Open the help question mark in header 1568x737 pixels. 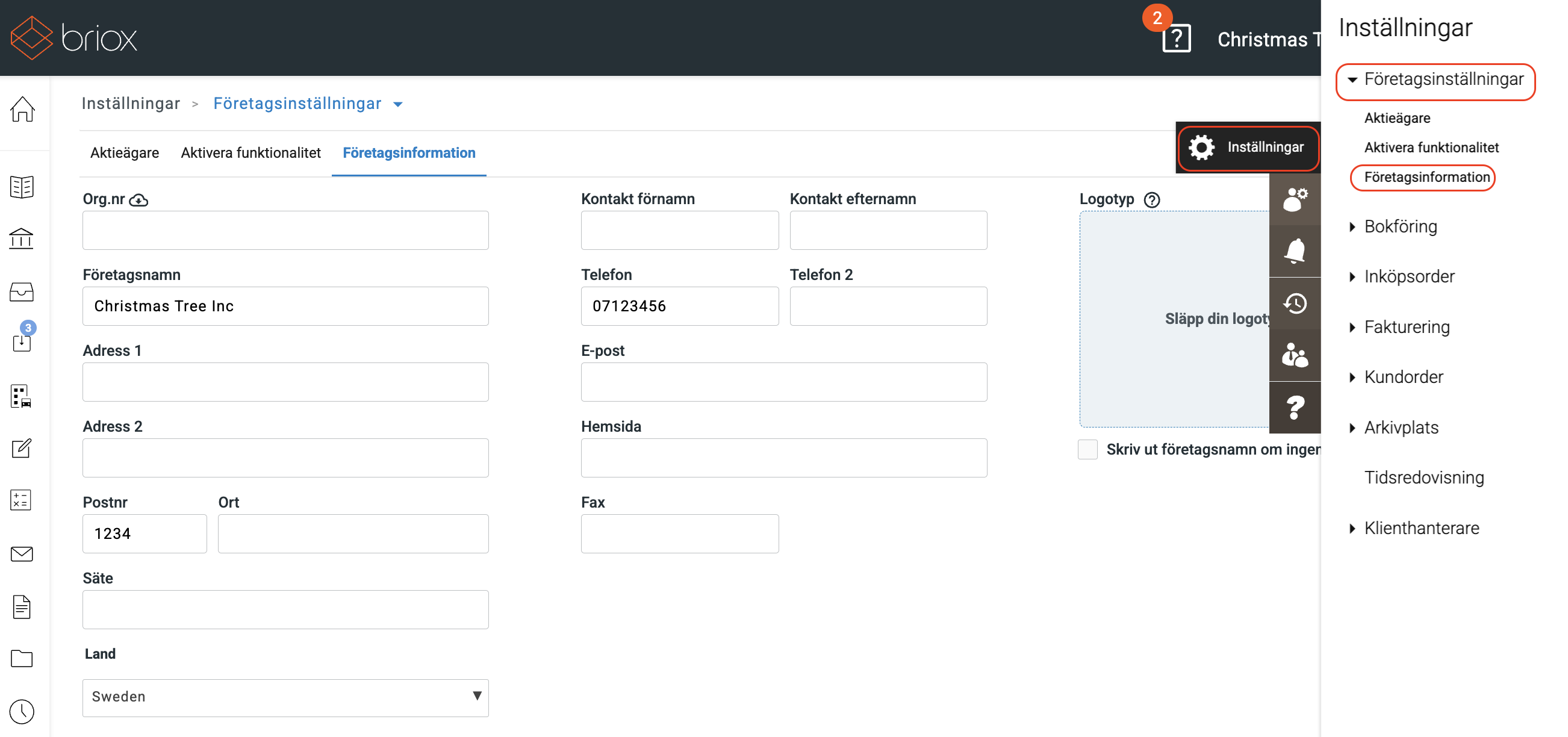click(1176, 39)
